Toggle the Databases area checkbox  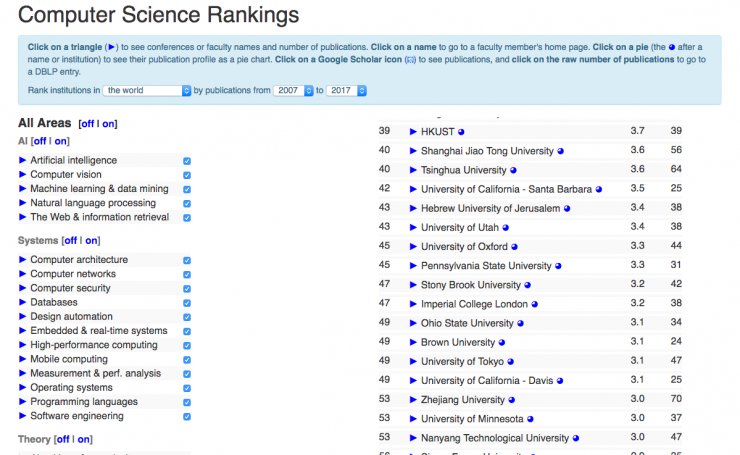(x=187, y=303)
